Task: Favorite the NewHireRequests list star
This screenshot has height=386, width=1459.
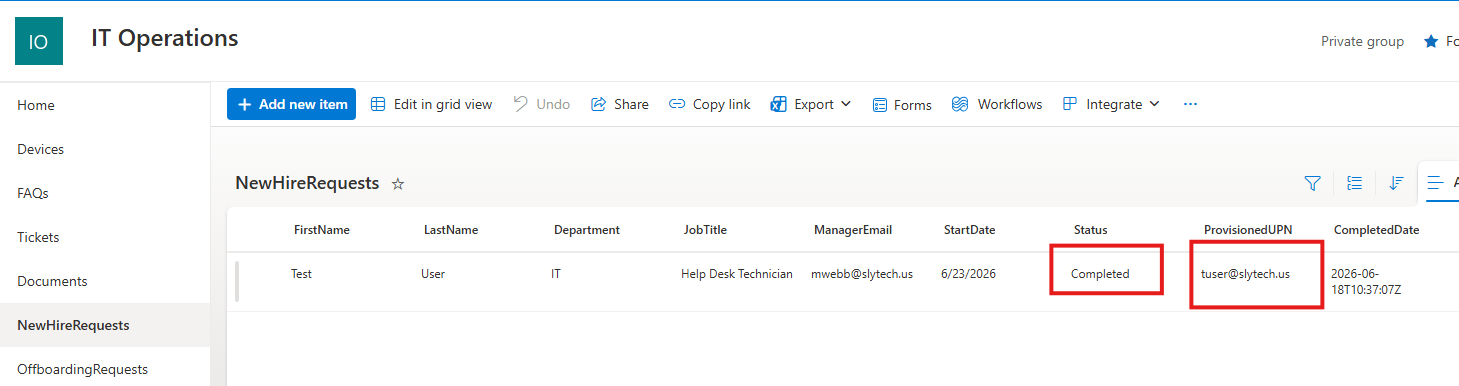Action: (398, 184)
